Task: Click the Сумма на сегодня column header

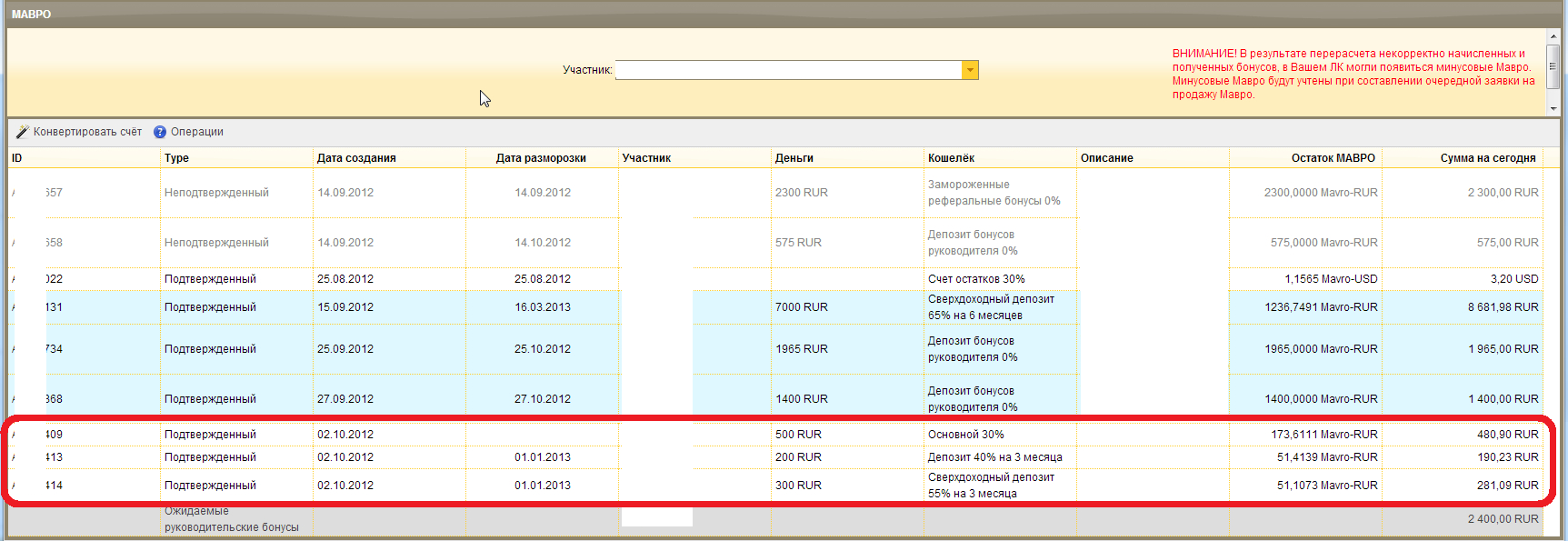Action: [1462, 158]
